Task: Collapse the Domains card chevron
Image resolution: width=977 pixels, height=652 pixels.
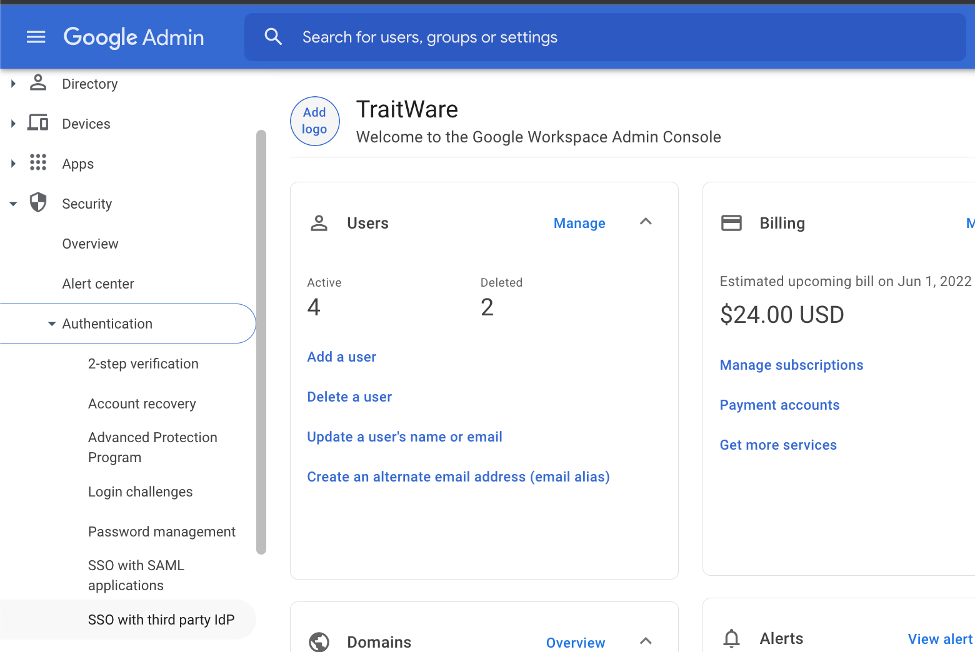Action: point(646,641)
